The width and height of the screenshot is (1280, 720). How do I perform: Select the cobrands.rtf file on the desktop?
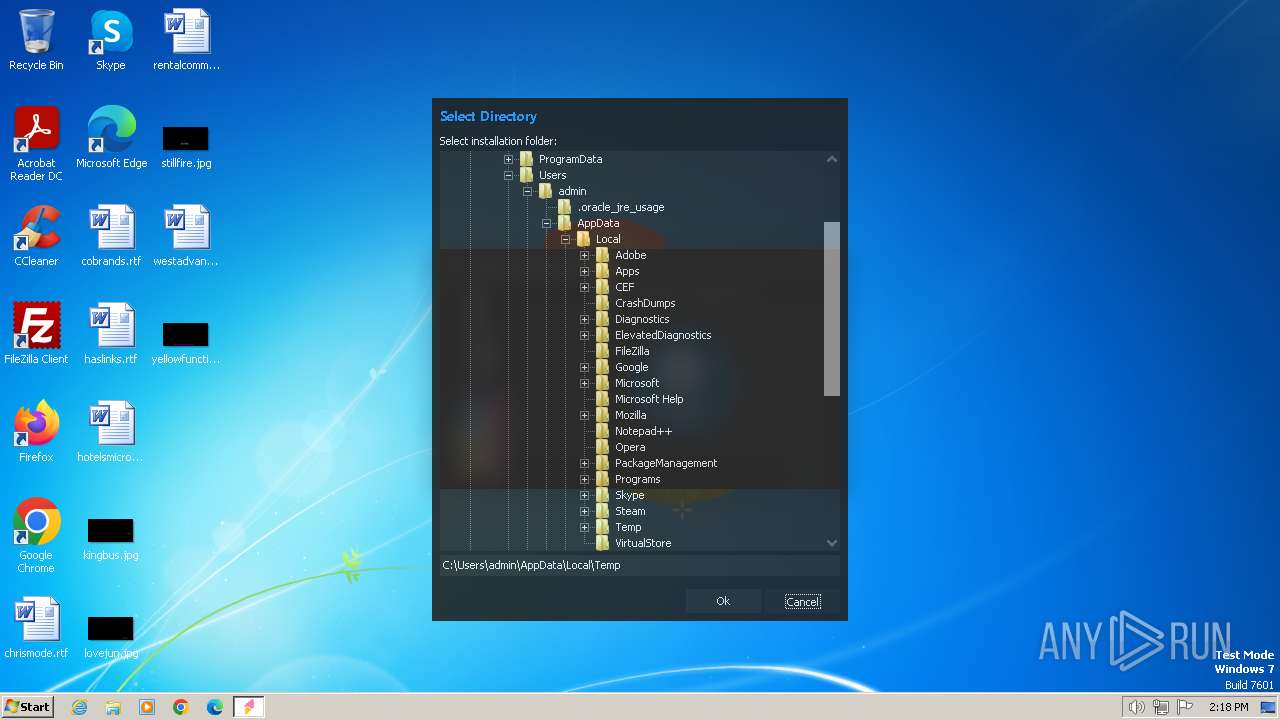(111, 236)
